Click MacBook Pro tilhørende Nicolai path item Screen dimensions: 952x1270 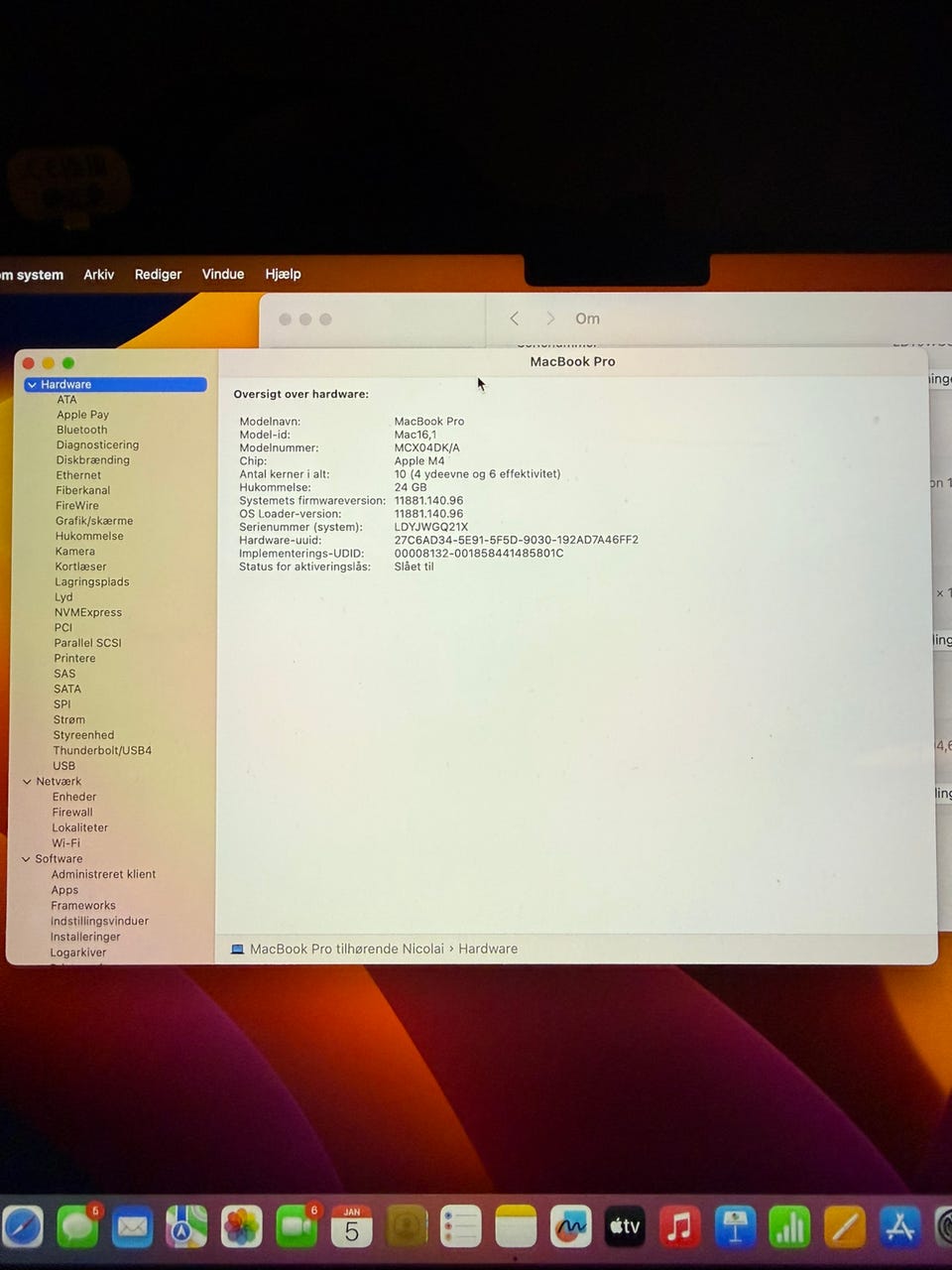(345, 949)
